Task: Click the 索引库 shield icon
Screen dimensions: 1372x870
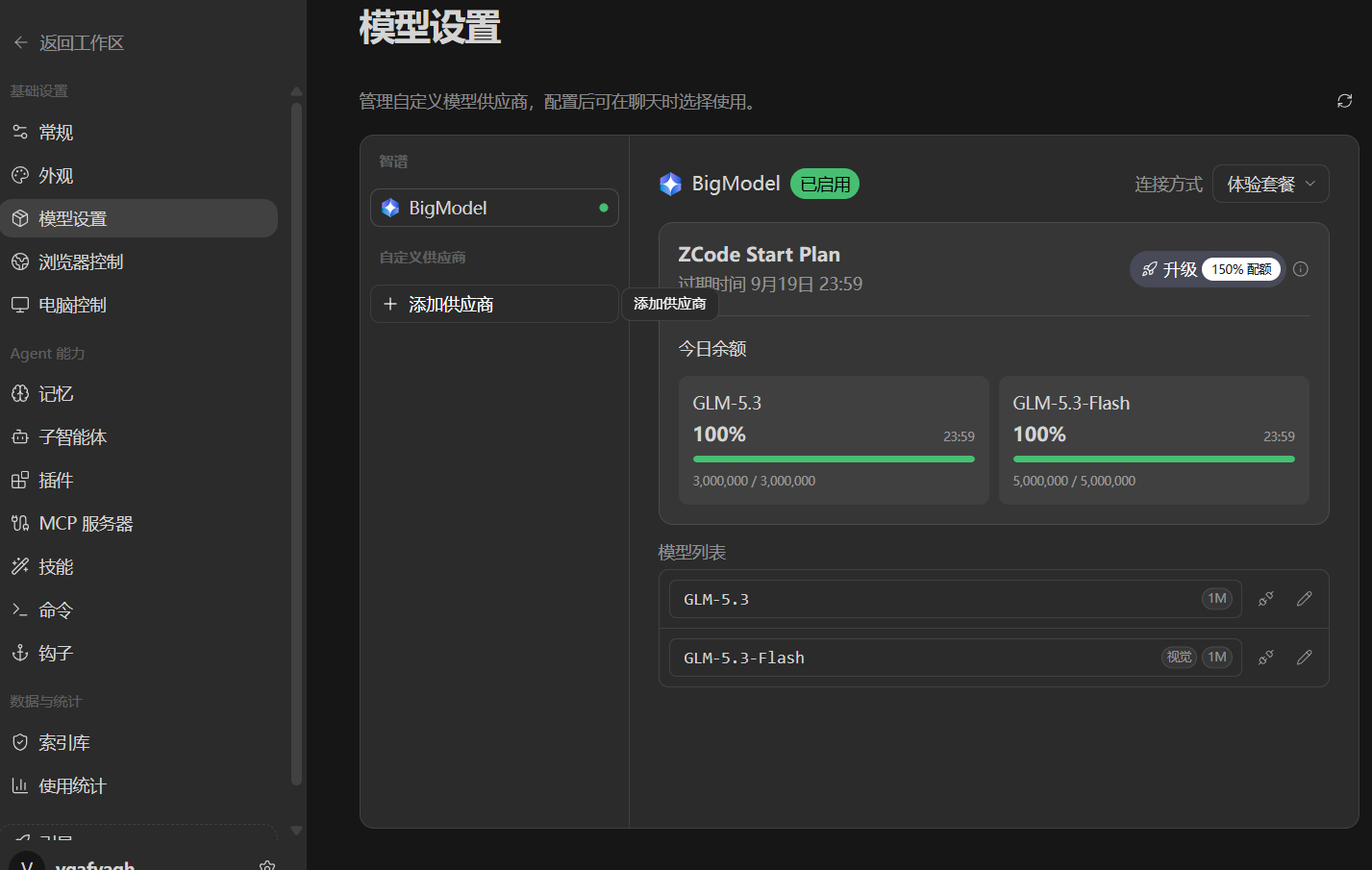Action: tap(20, 742)
